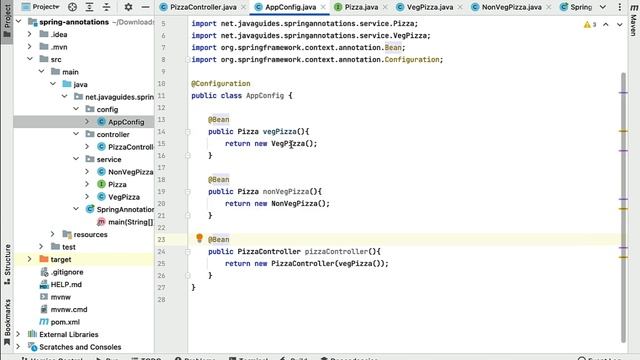Select the AppConfig.java tab
The height and width of the screenshot is (360, 640).
(291, 7)
